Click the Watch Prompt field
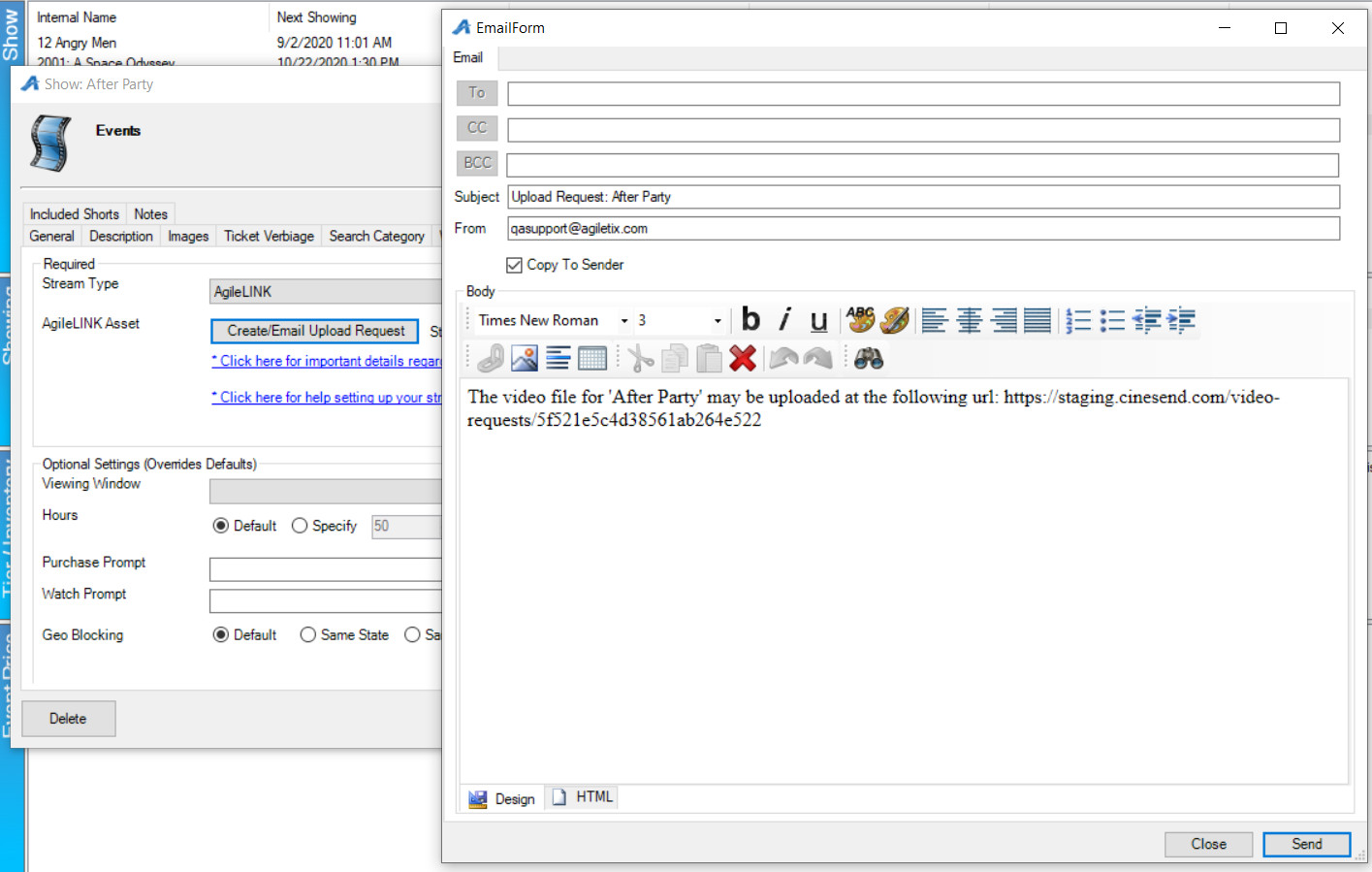The width and height of the screenshot is (1372, 872). tap(326, 601)
